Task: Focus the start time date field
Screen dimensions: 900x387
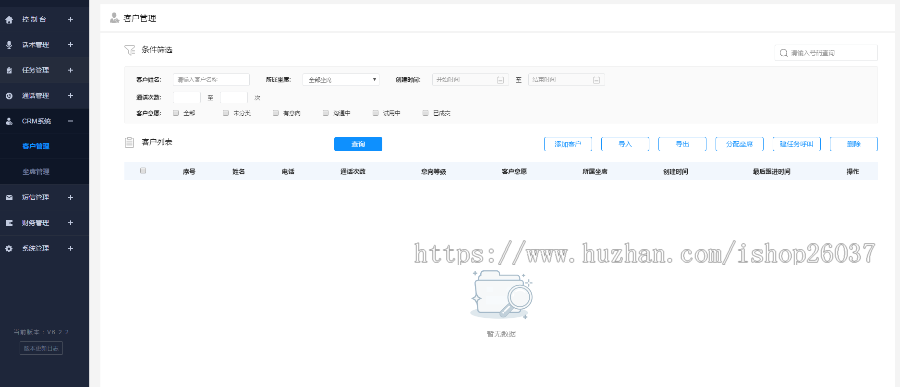Action: click(470, 80)
